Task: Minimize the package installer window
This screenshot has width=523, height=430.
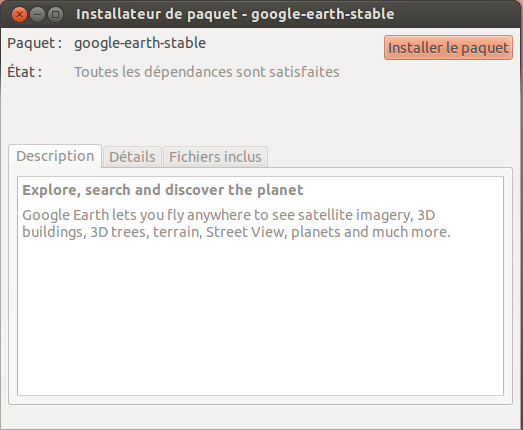Action: point(37,15)
